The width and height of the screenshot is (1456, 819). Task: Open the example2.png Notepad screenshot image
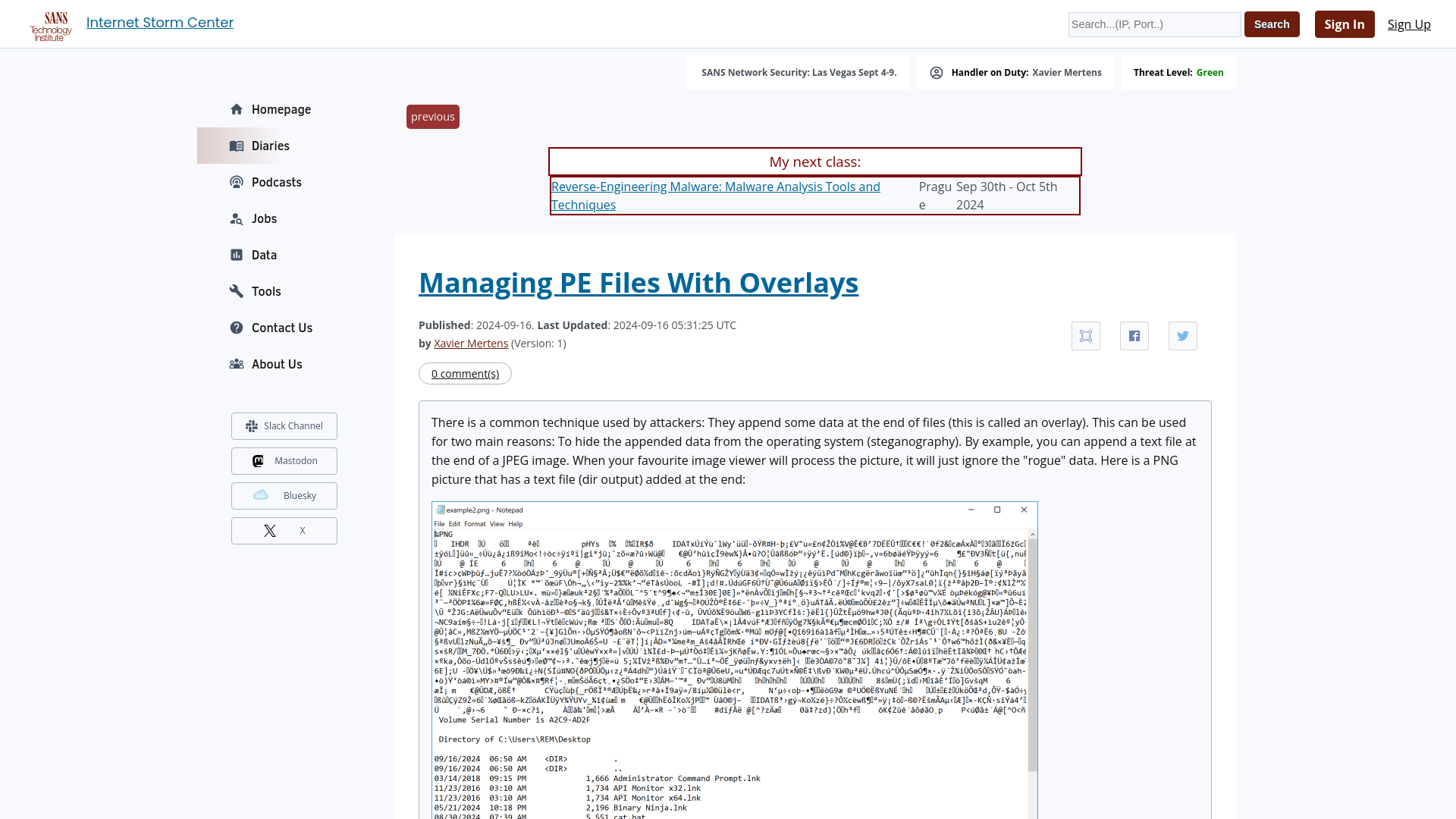coord(734,660)
